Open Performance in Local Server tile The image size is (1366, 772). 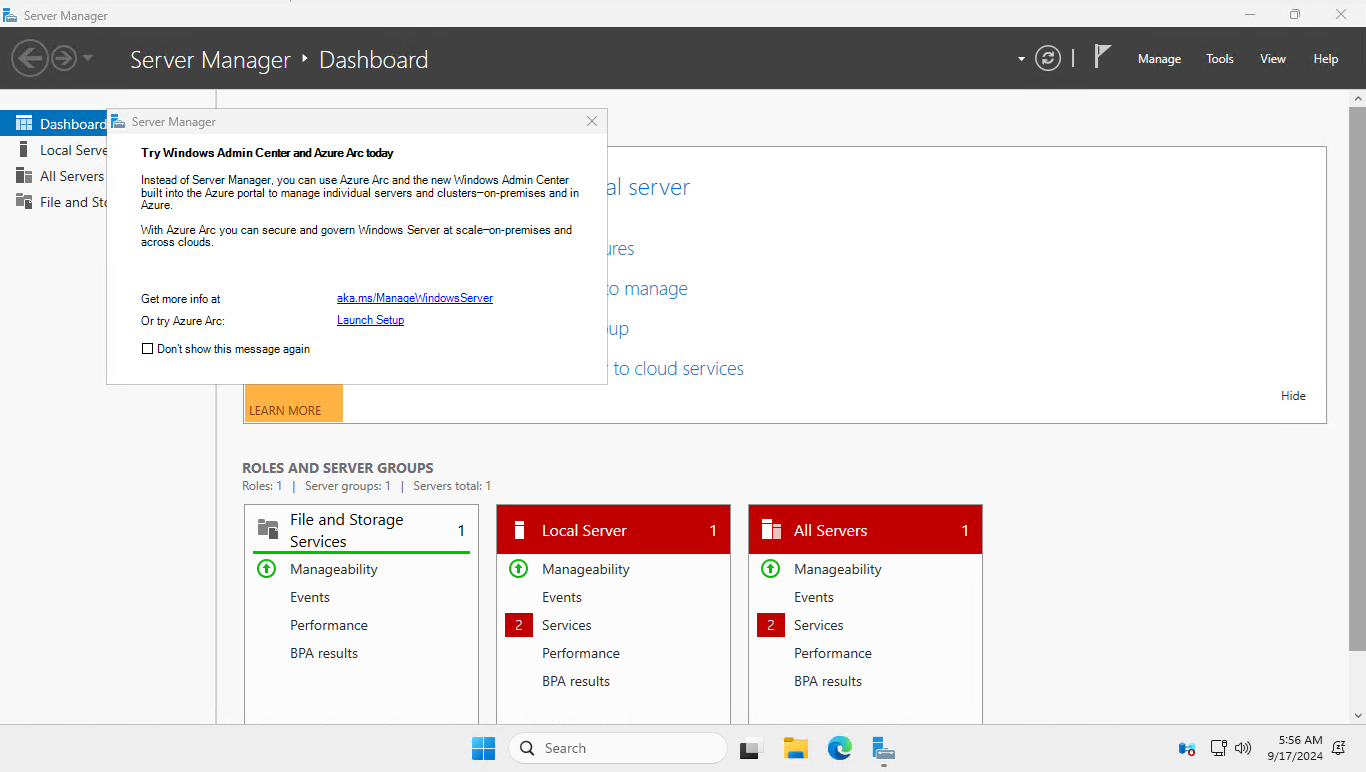[581, 653]
